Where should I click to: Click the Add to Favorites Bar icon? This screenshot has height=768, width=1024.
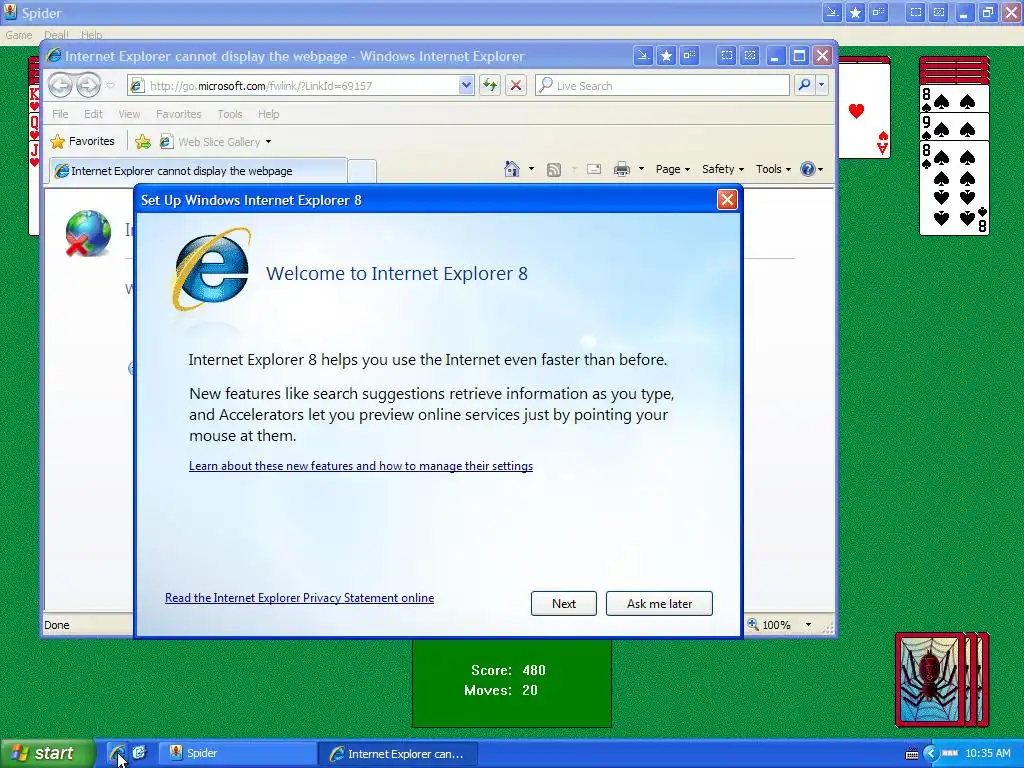point(142,142)
